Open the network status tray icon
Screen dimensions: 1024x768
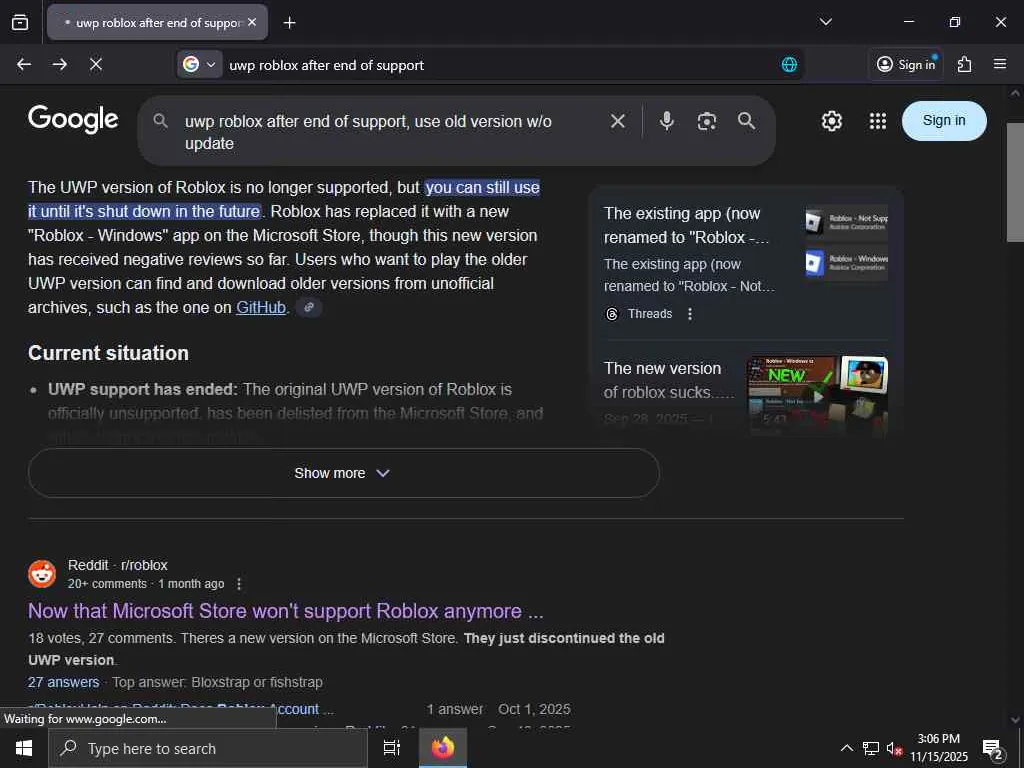[871, 748]
